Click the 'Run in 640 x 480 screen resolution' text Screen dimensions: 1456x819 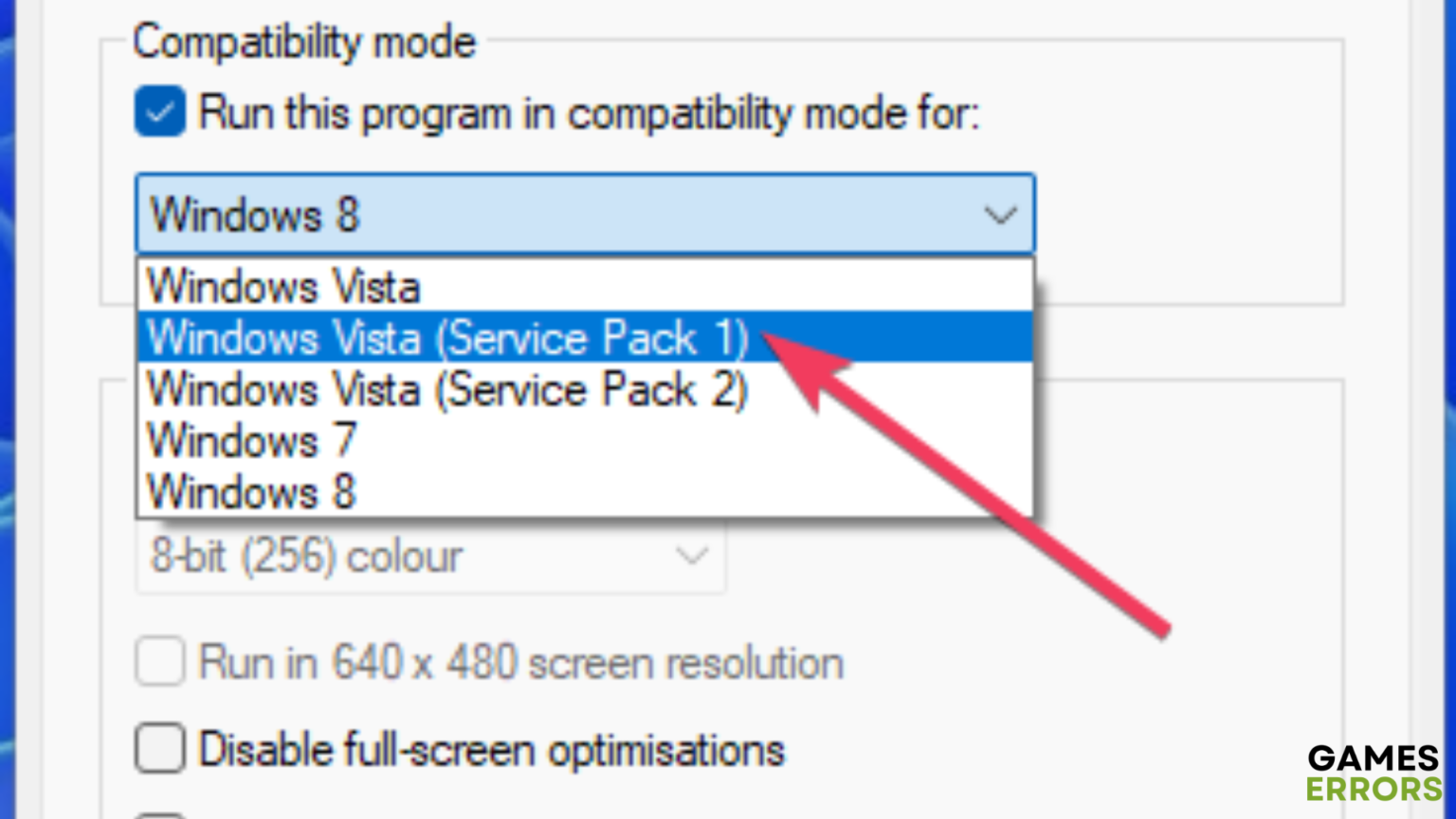pyautogui.click(x=520, y=663)
